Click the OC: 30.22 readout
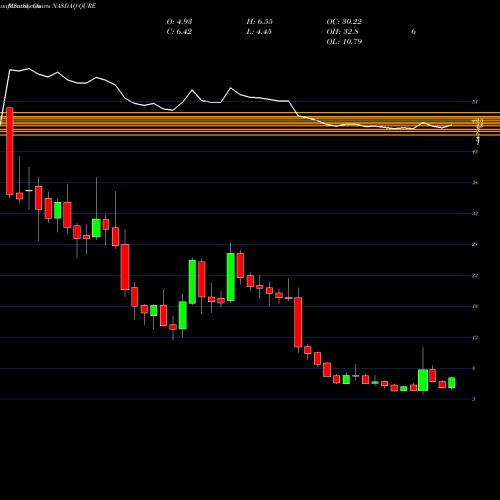The width and height of the screenshot is (500, 500). coord(344,22)
